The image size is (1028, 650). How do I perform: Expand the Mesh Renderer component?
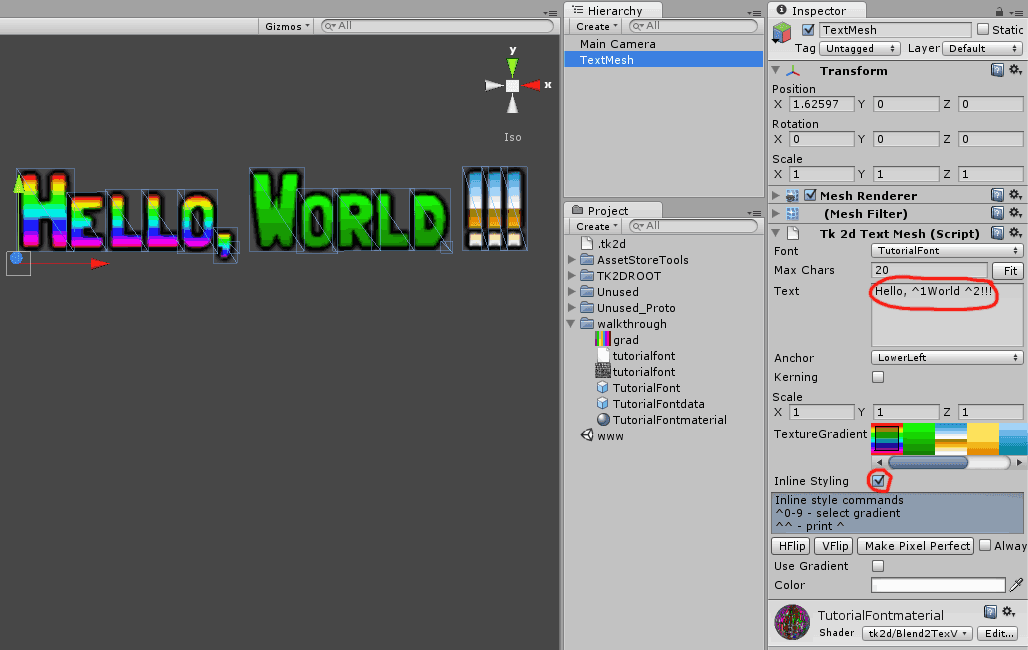[776, 195]
